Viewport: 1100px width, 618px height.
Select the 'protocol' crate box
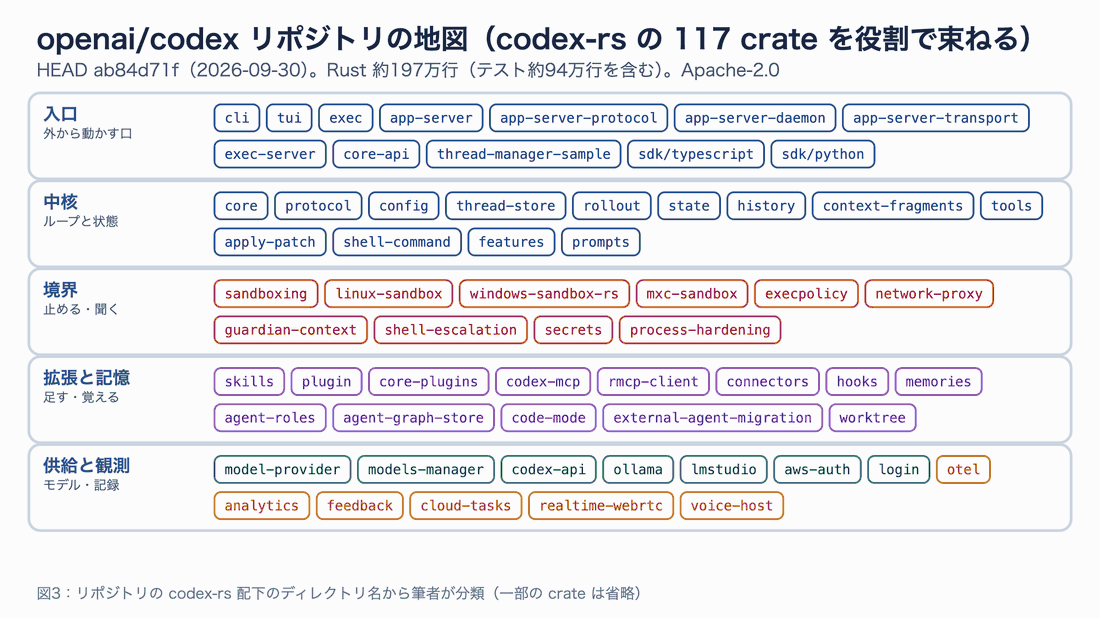click(318, 206)
